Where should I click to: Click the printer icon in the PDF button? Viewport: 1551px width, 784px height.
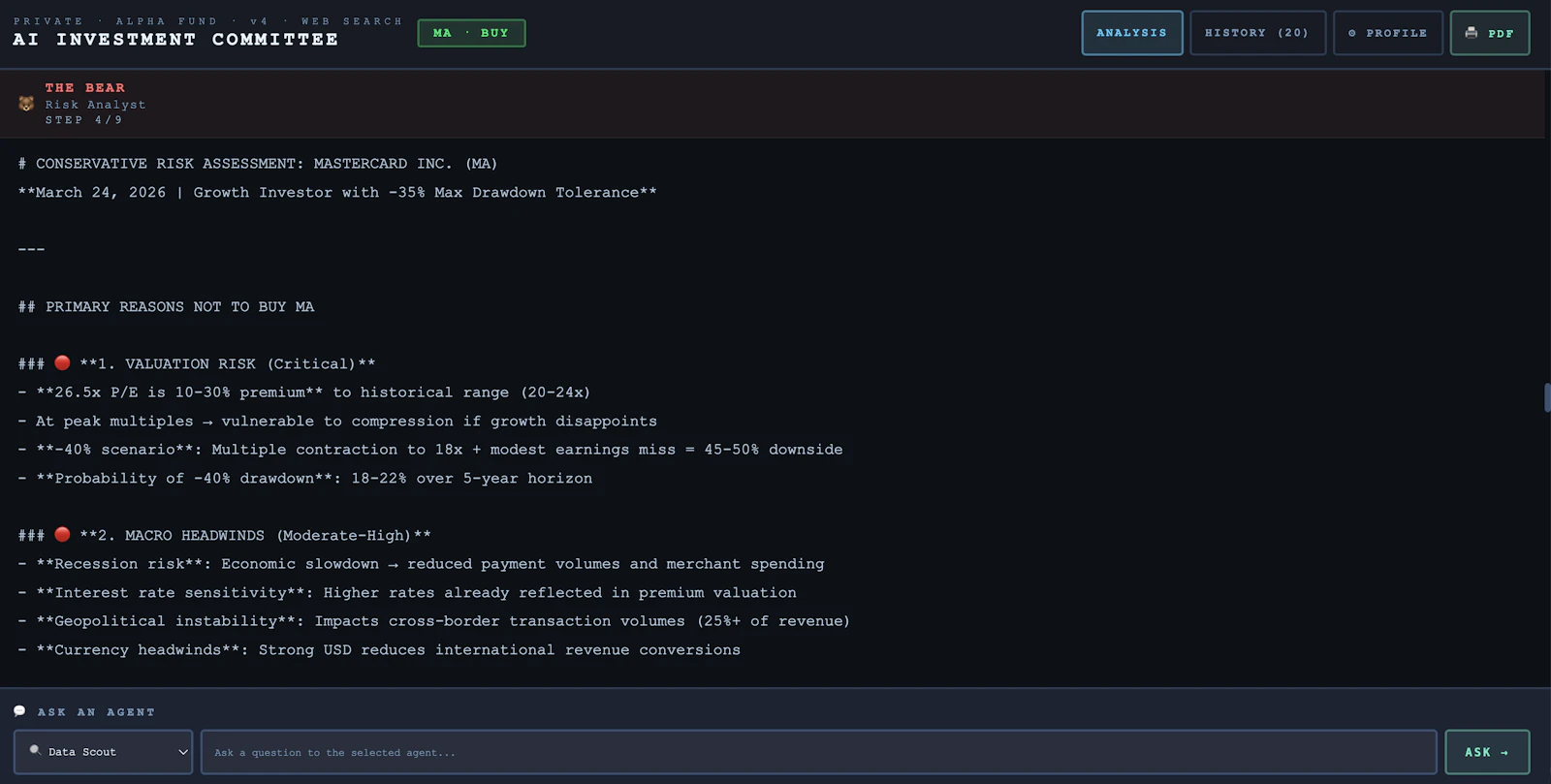(x=1472, y=33)
